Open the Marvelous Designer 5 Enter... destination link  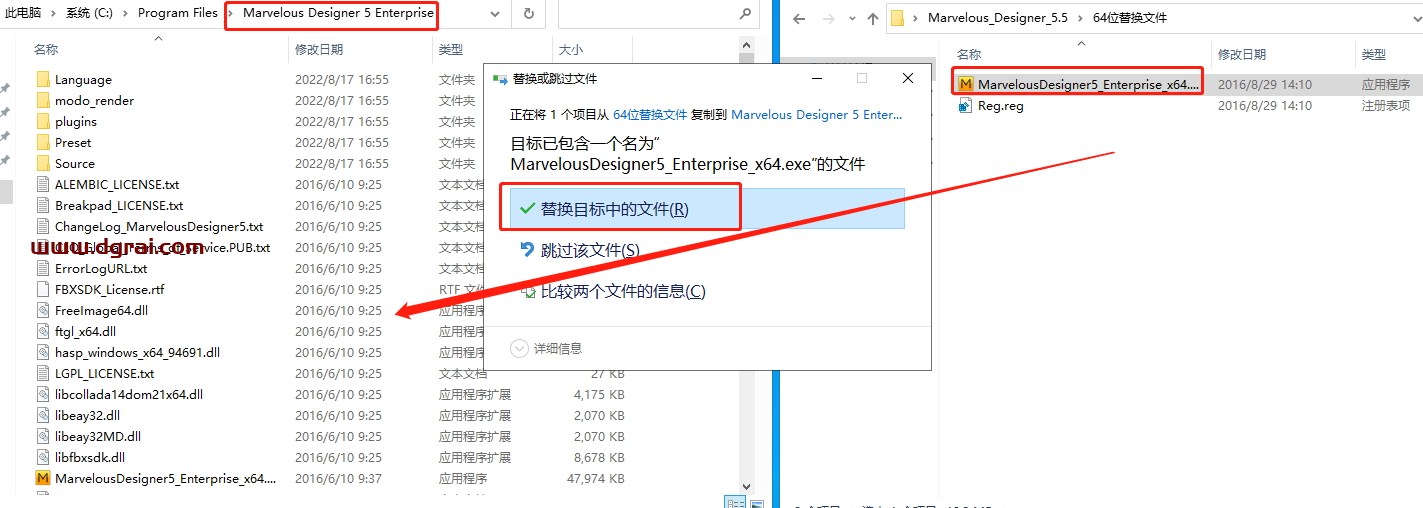point(816,114)
